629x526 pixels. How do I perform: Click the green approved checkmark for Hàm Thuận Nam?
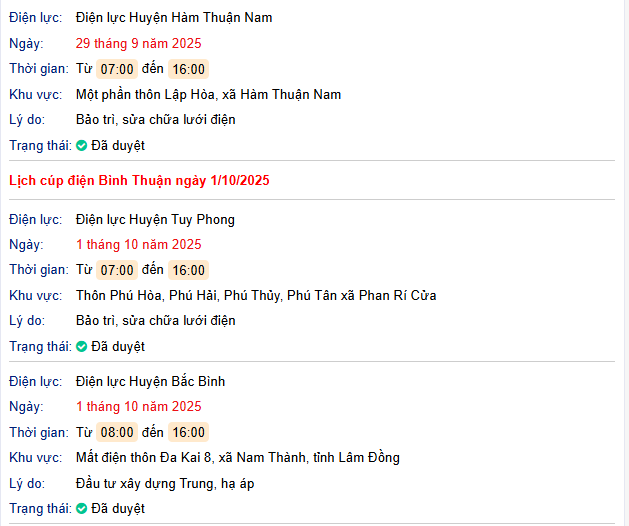pyautogui.click(x=82, y=145)
